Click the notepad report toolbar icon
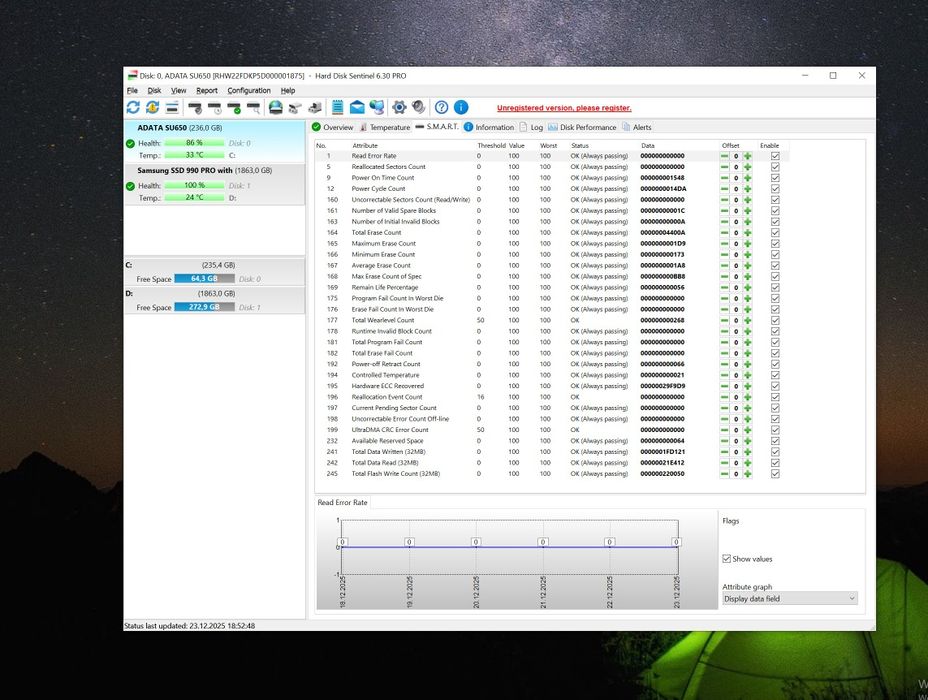The image size is (928, 700). 338,107
